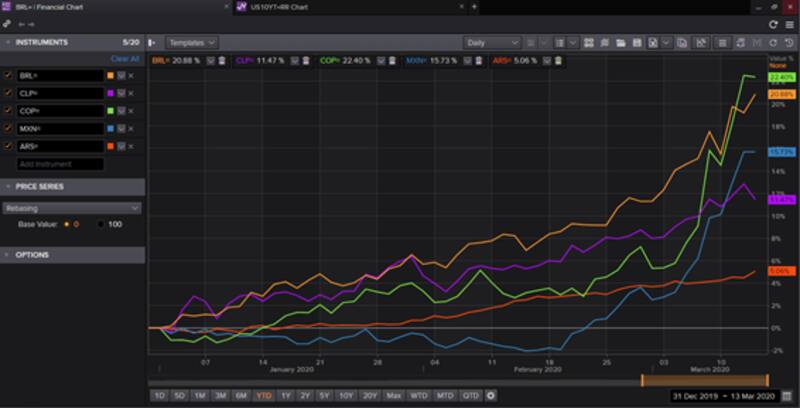Uncheck the COP= instrument checkbox
800x408 pixels.
point(8,111)
